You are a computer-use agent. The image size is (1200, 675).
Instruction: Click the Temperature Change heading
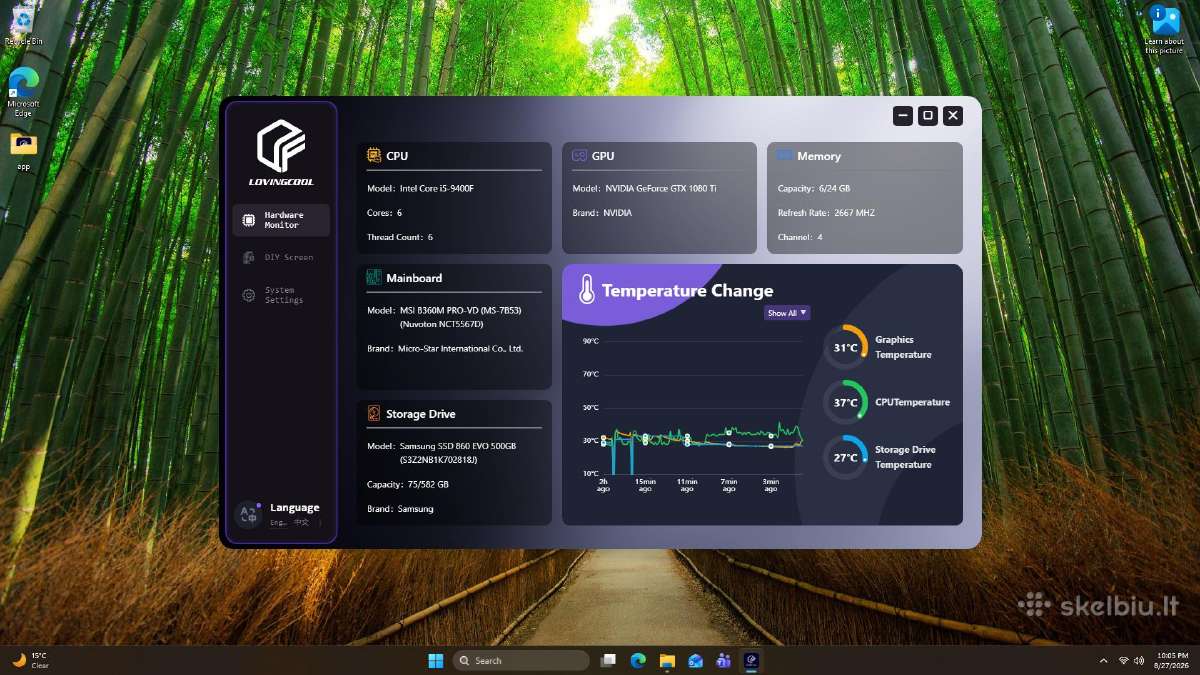(687, 291)
